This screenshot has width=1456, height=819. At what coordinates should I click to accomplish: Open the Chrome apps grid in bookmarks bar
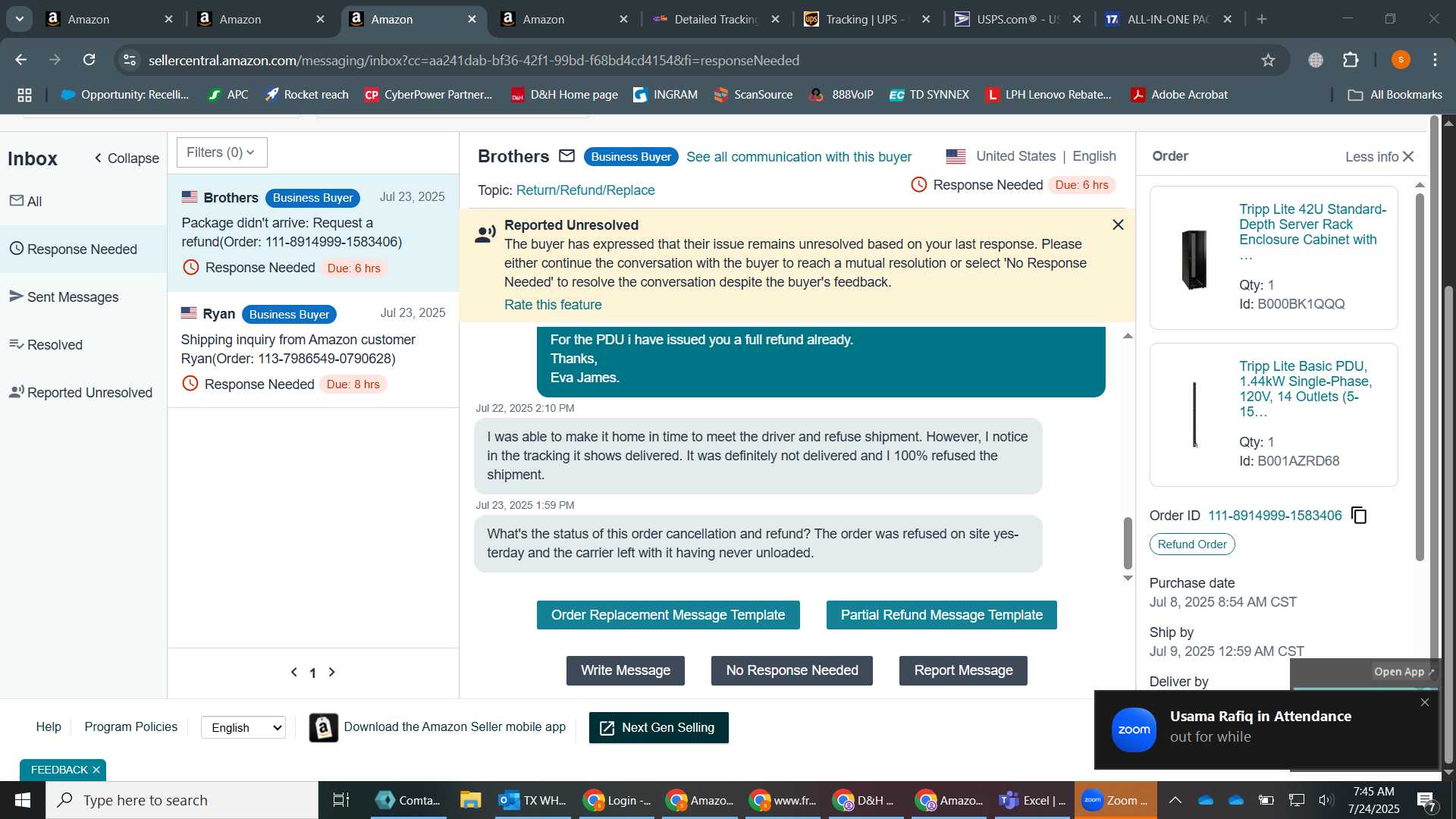tap(24, 95)
